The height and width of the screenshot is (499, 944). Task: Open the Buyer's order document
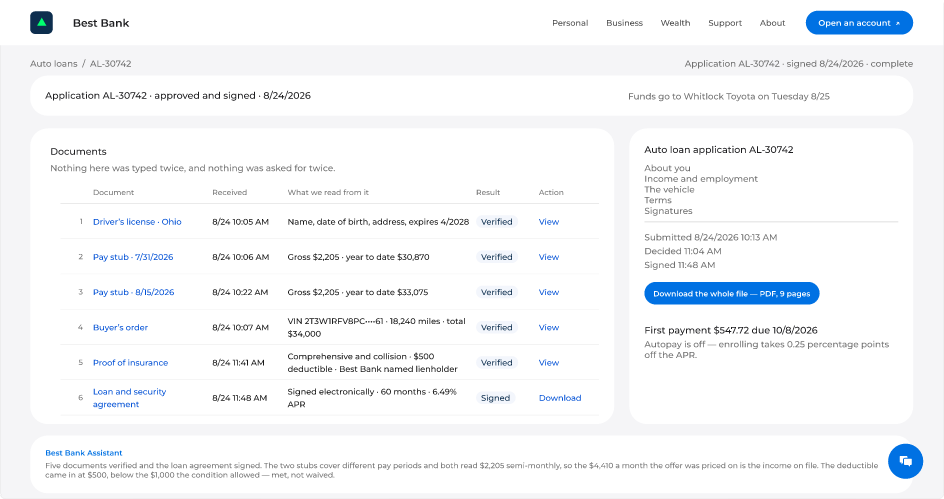point(120,327)
